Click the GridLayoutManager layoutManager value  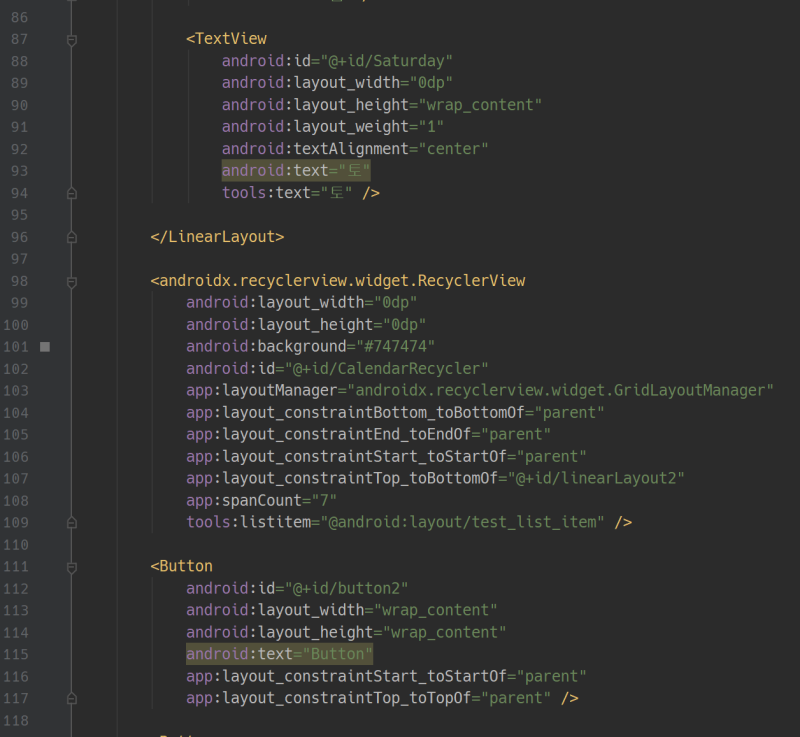click(560, 391)
